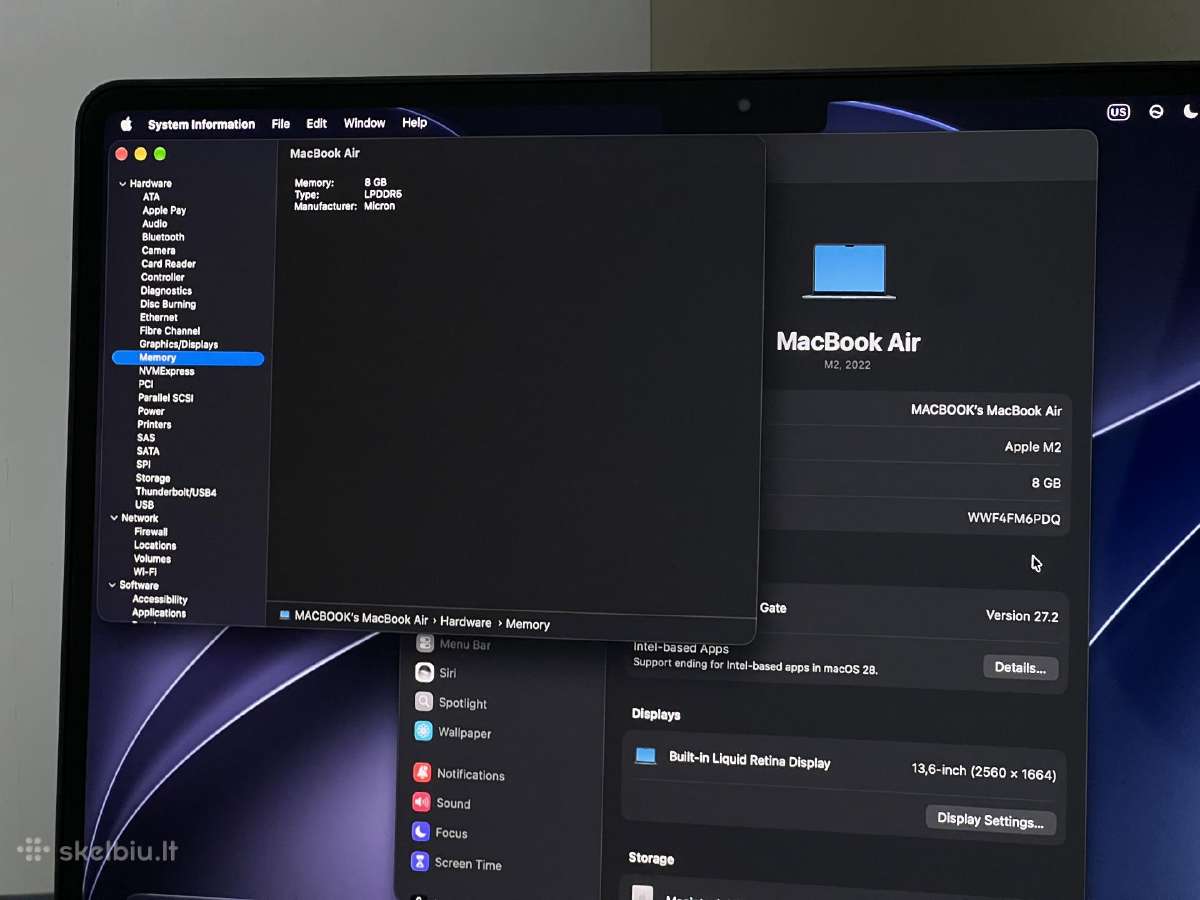Click Details button for Intel-based Apps
The image size is (1200, 900).
pos(1020,668)
